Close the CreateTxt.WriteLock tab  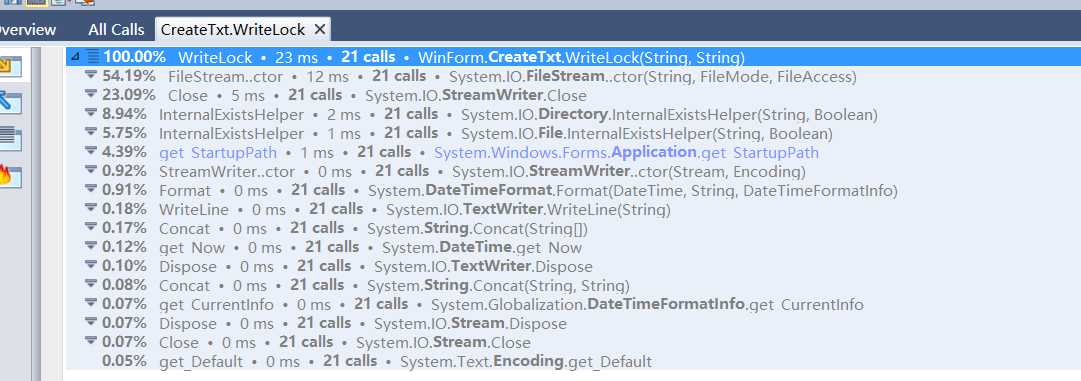point(319,30)
